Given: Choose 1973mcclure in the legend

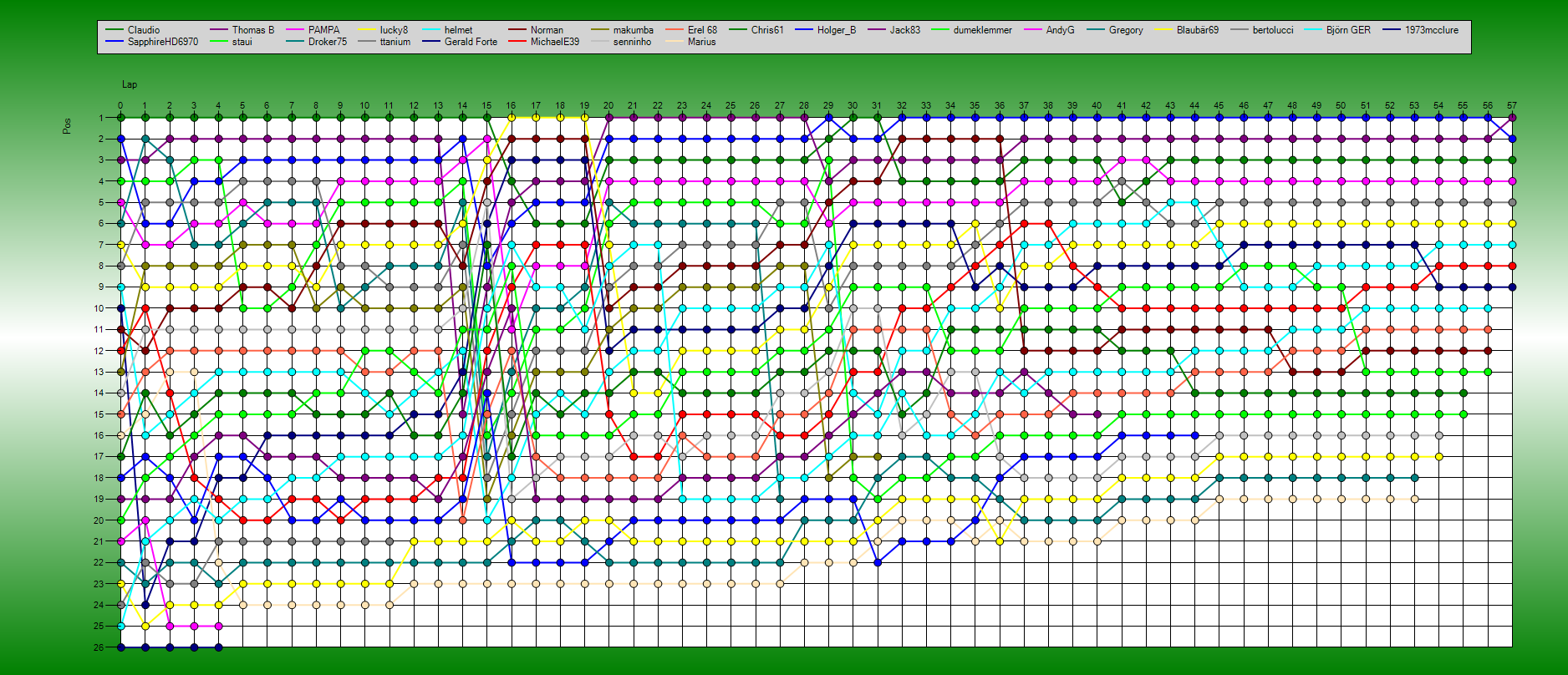Looking at the screenshot, I should [1432, 30].
